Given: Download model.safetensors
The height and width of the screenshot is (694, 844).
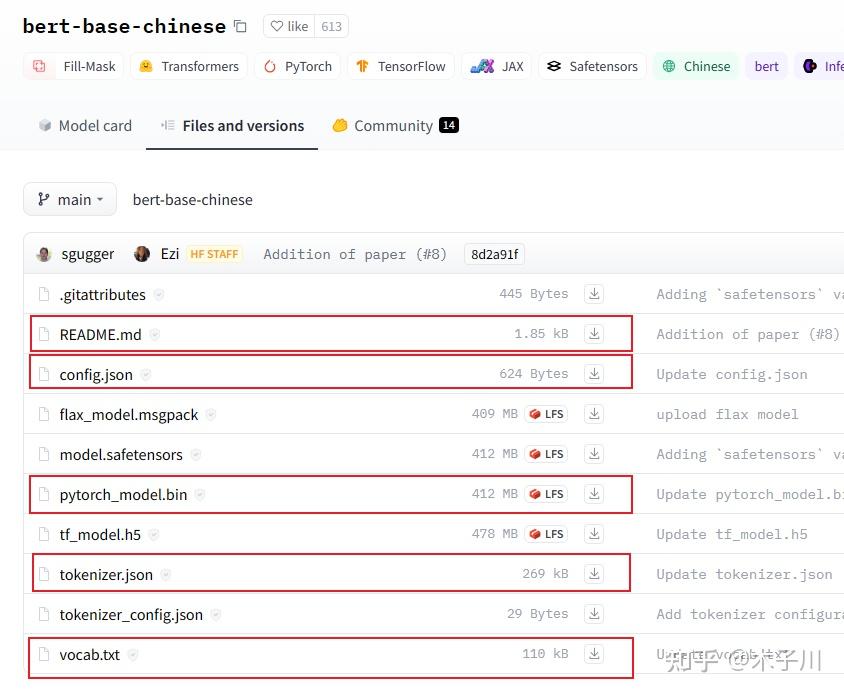Looking at the screenshot, I should click(x=594, y=454).
